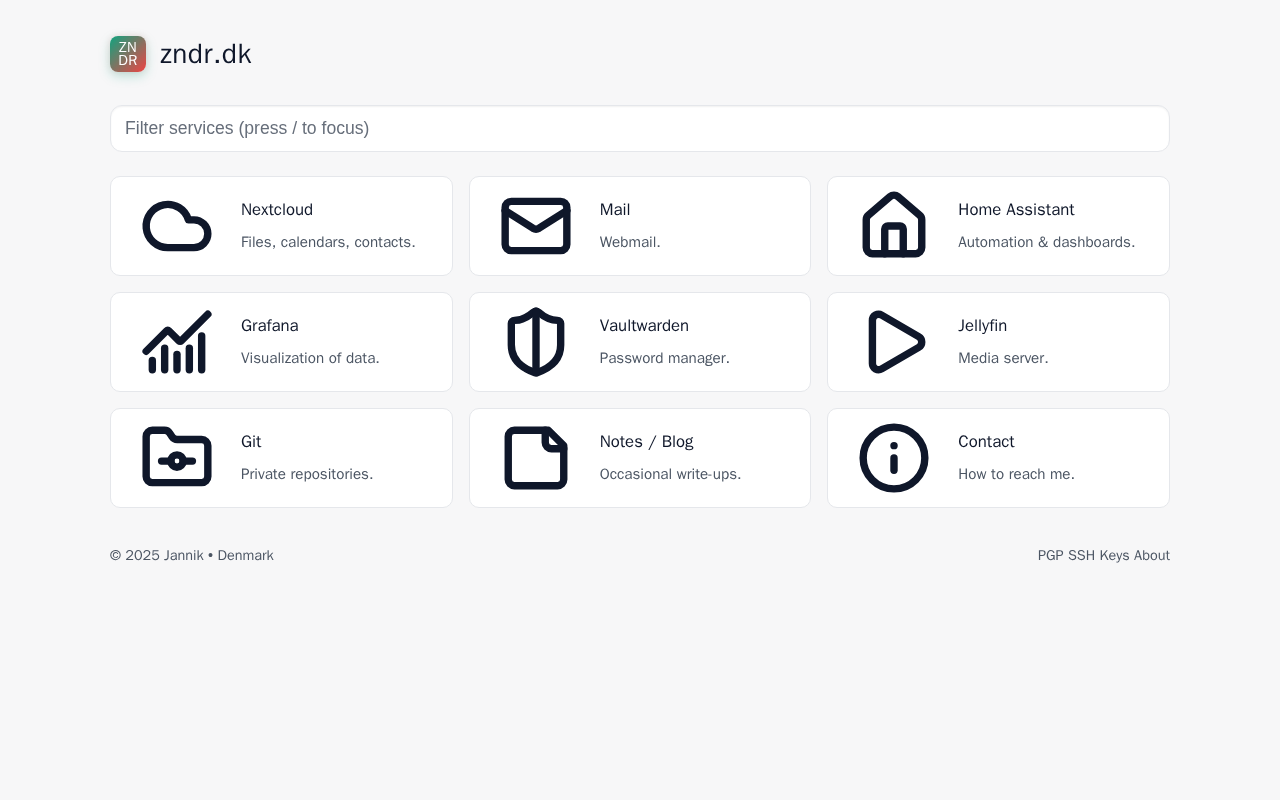Screen dimensions: 1280x800
Task: Click the ZNDR logo badge
Action: [128, 54]
